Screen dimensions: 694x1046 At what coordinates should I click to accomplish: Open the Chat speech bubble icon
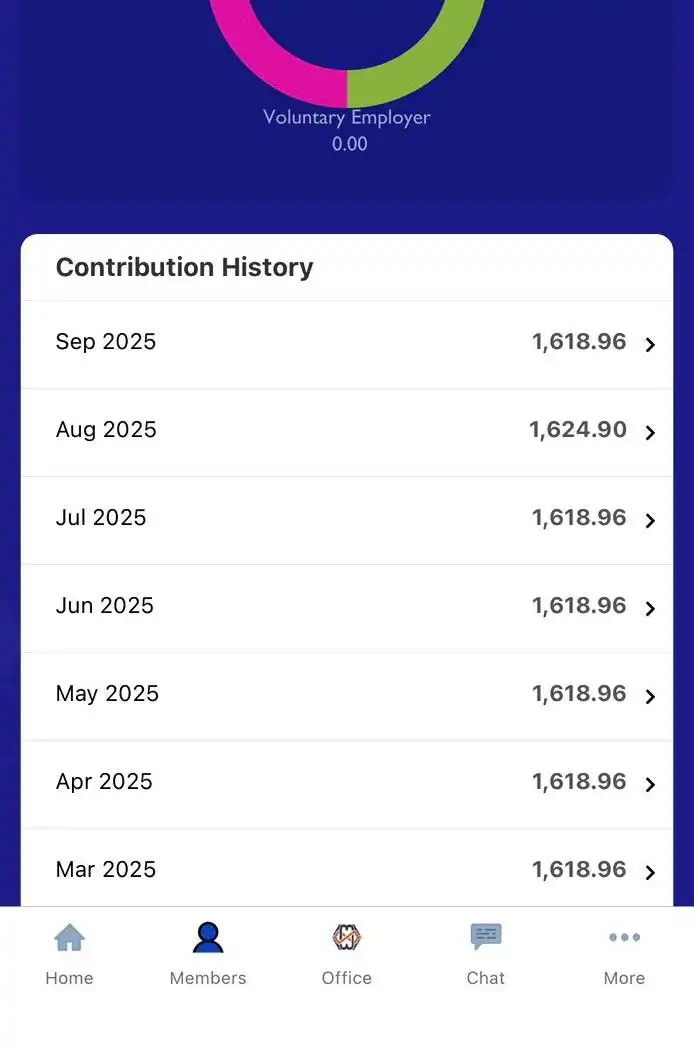coord(486,937)
